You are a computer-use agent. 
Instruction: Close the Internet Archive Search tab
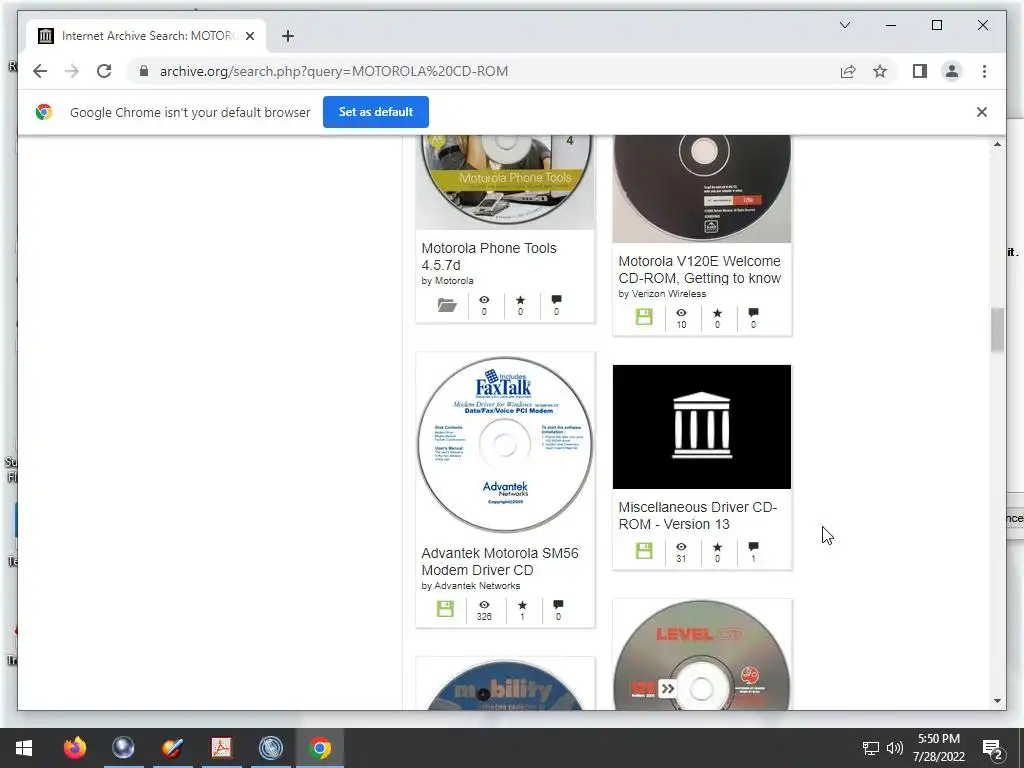click(249, 36)
